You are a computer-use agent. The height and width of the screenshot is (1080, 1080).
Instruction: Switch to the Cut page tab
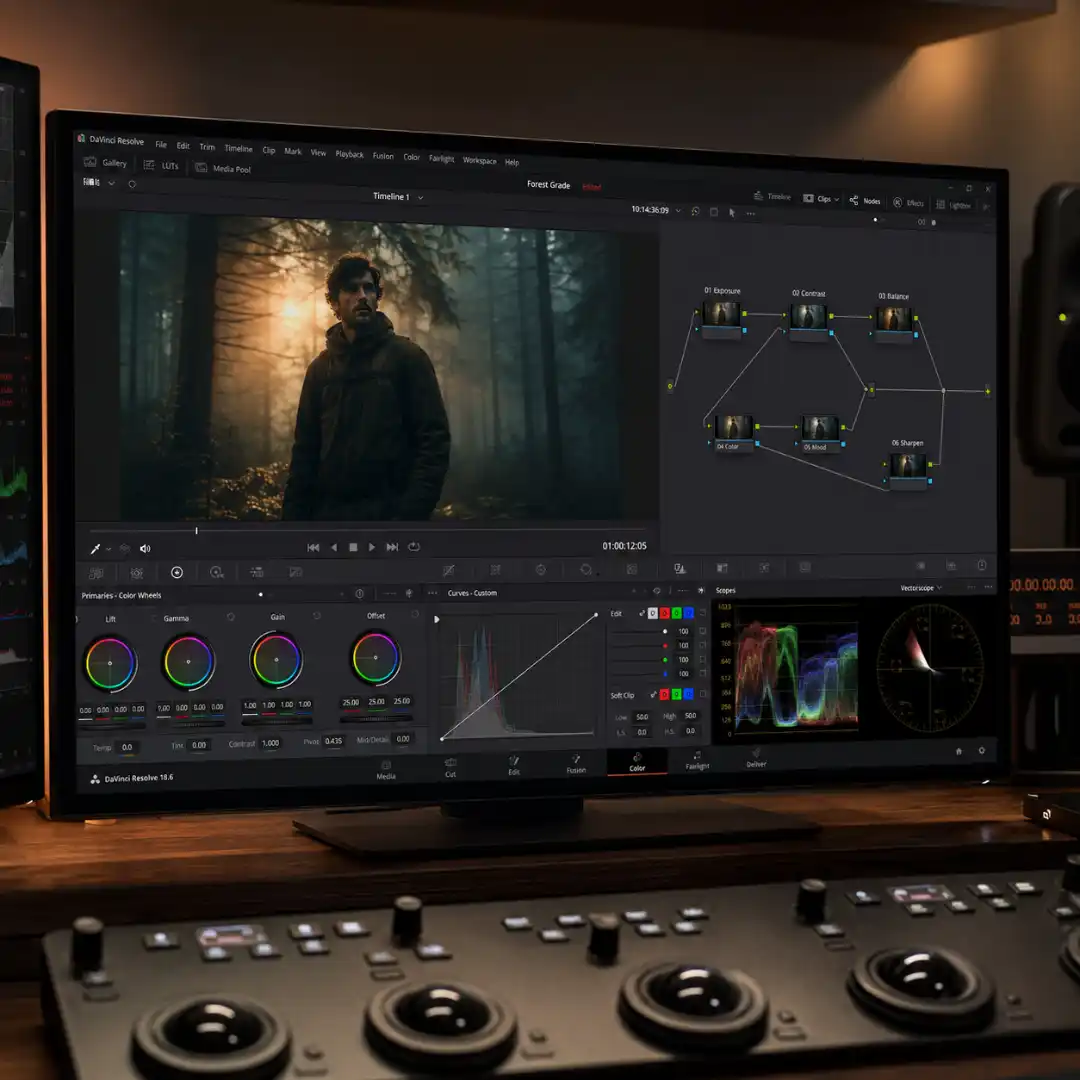click(x=450, y=768)
